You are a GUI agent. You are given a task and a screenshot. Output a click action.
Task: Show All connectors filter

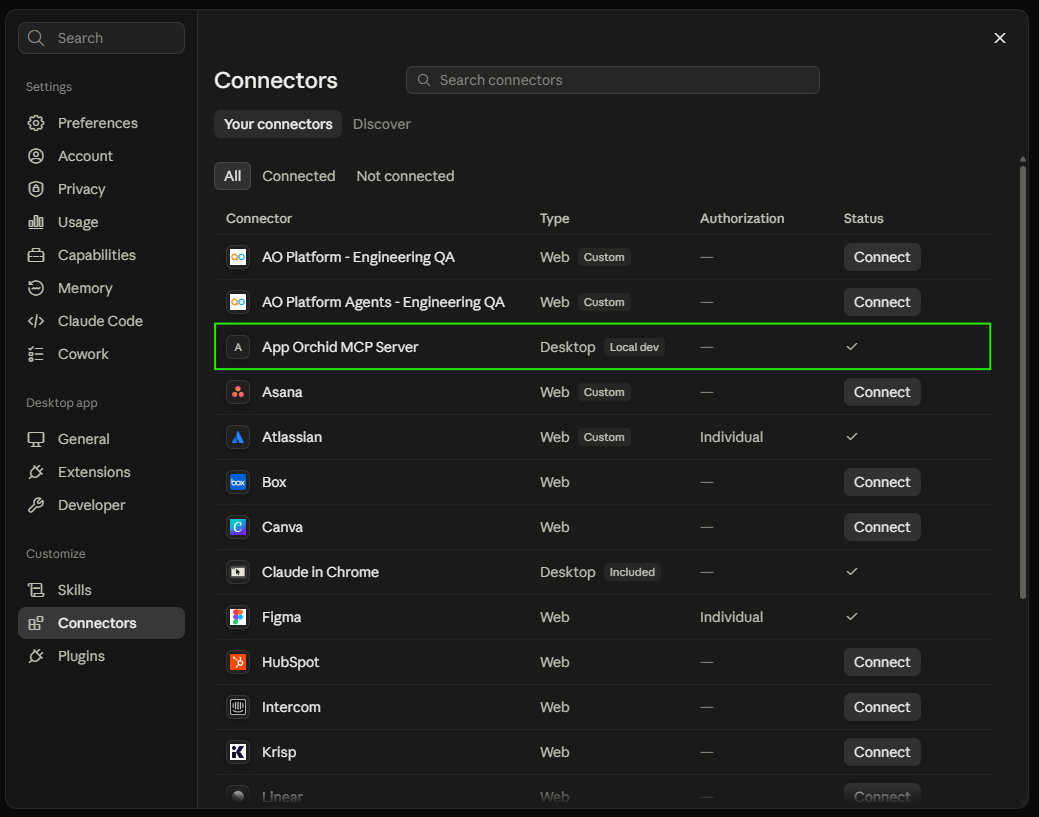[x=233, y=176]
